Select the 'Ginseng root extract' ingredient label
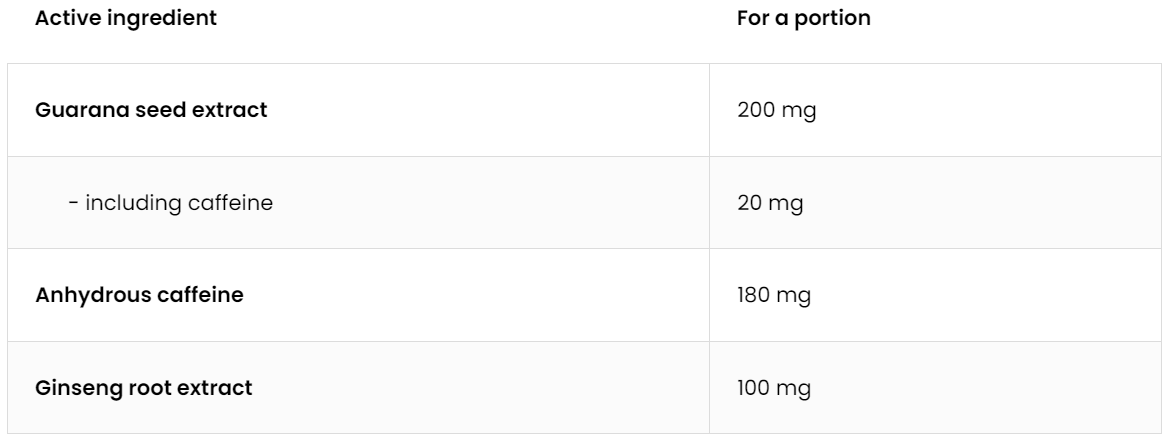This screenshot has width=1167, height=440. [143, 387]
